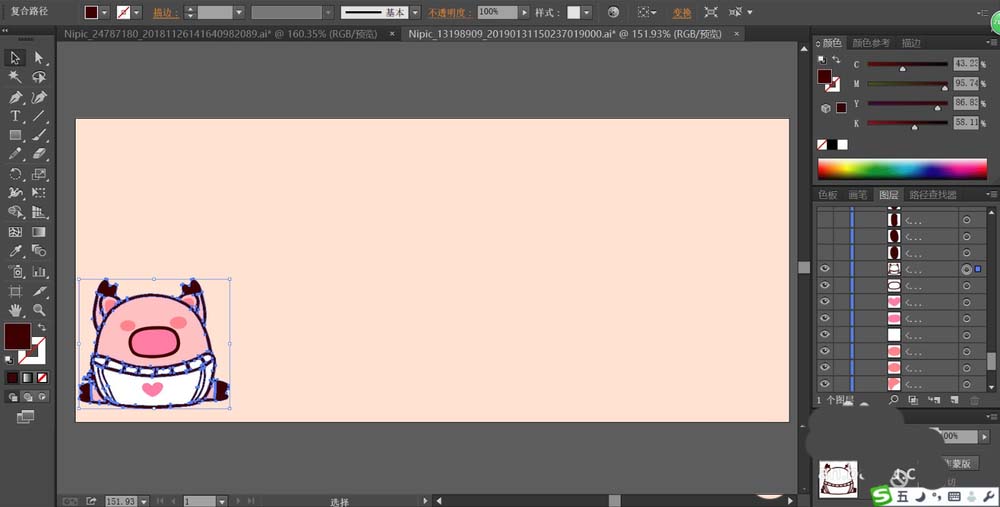
Task: Select the Rotate tool
Action: tap(15, 174)
